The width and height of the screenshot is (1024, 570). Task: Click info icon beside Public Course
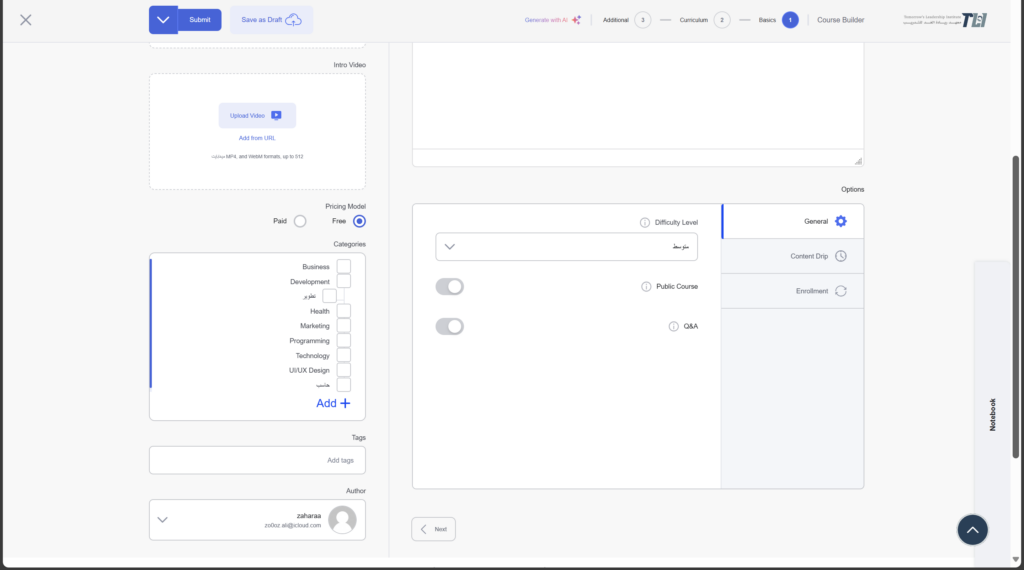[646, 287]
